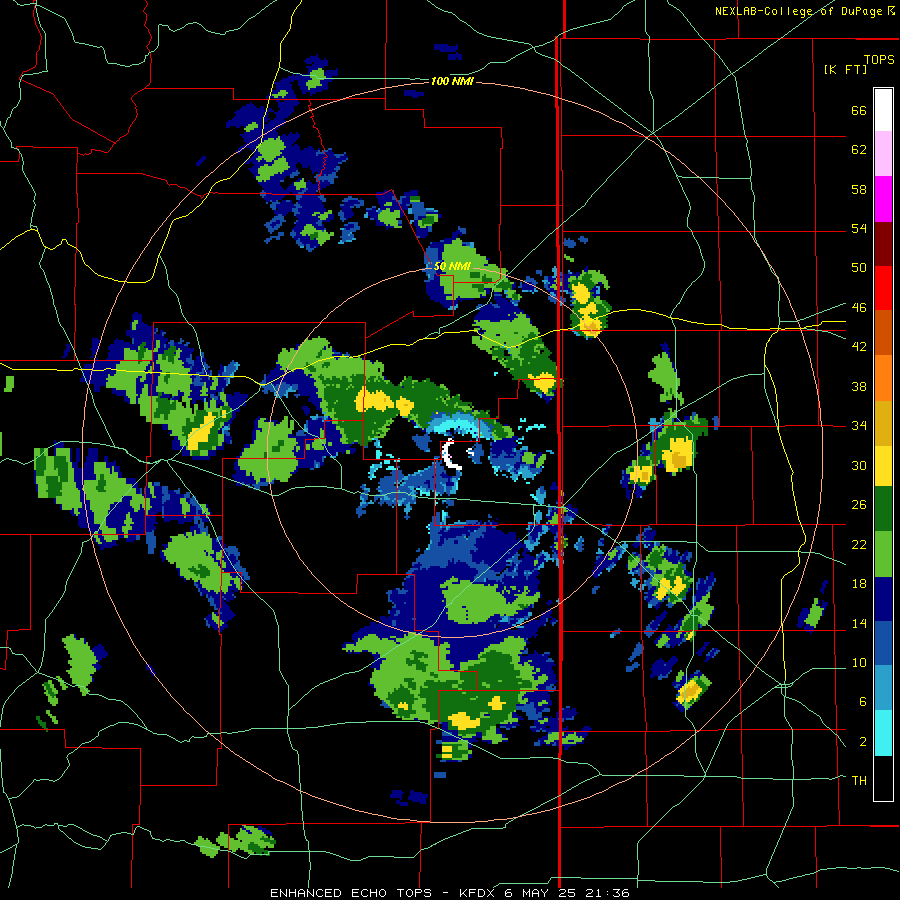
Task: Click the NEXLAB-College of DuPage credit
Action: click(805, 11)
